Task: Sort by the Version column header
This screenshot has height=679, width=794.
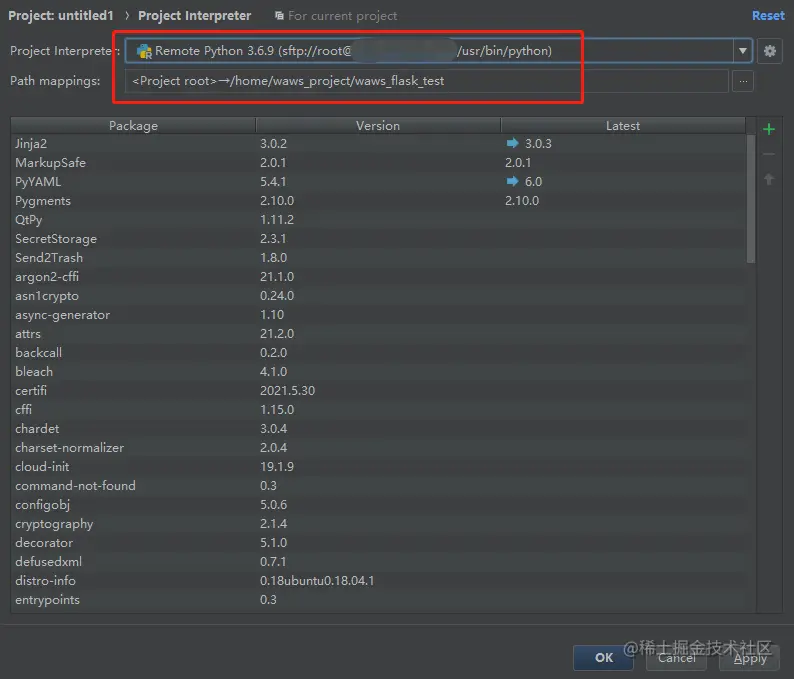Action: pyautogui.click(x=378, y=126)
